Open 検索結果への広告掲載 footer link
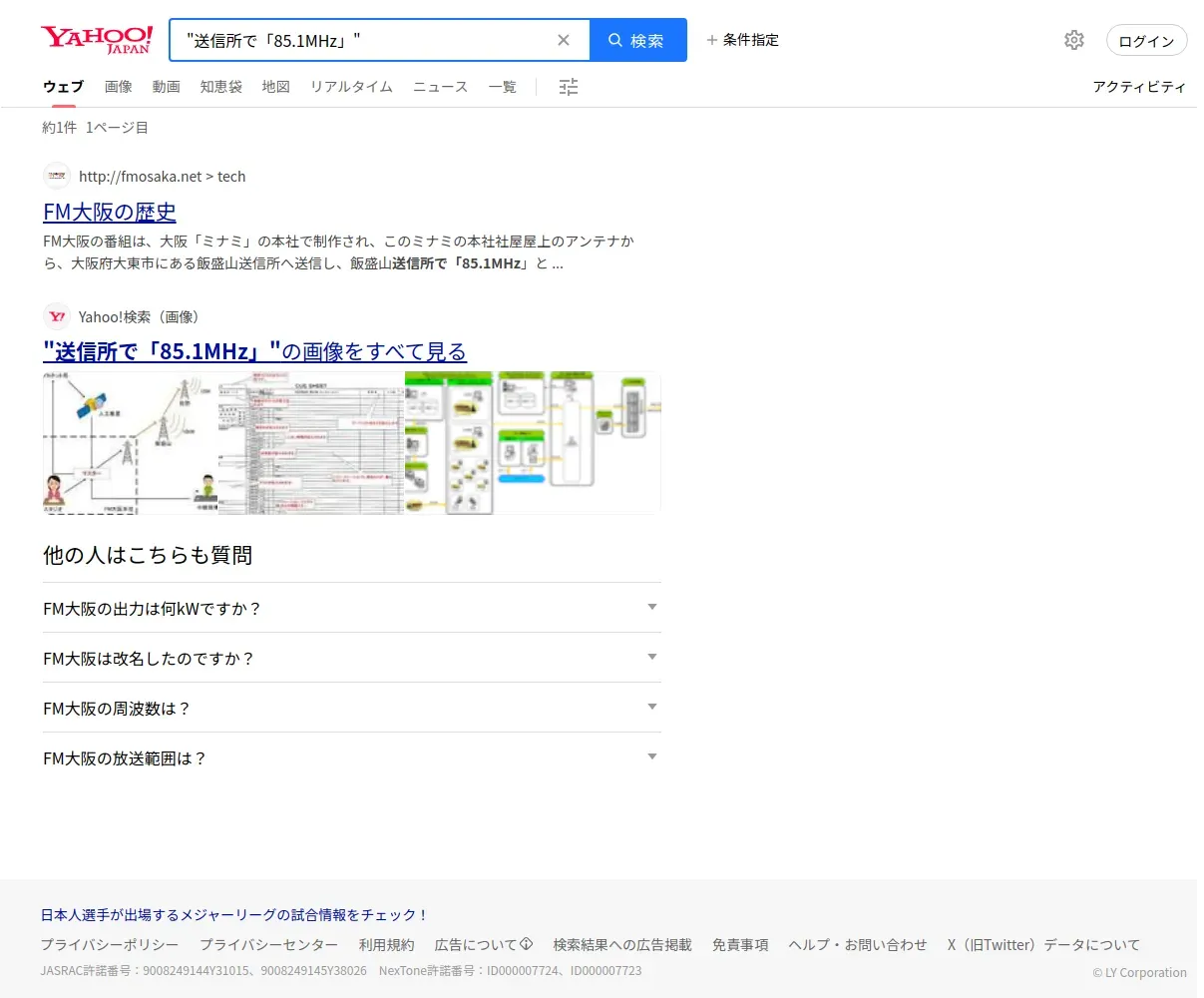1204x998 pixels. 622,944
